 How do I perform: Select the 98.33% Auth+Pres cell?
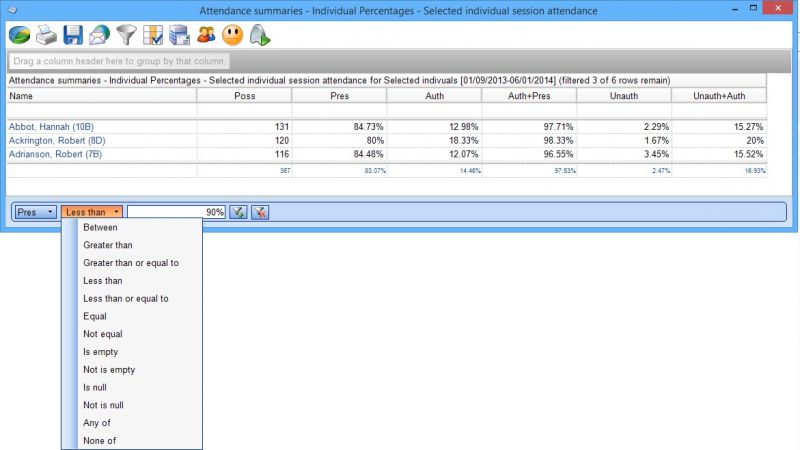tap(529, 140)
